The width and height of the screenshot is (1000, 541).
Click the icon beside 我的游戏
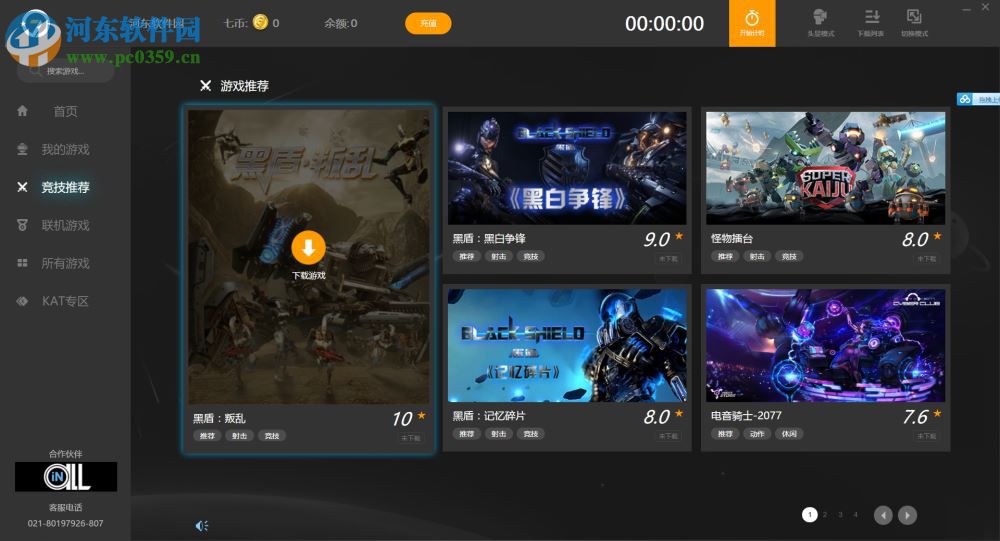22,149
